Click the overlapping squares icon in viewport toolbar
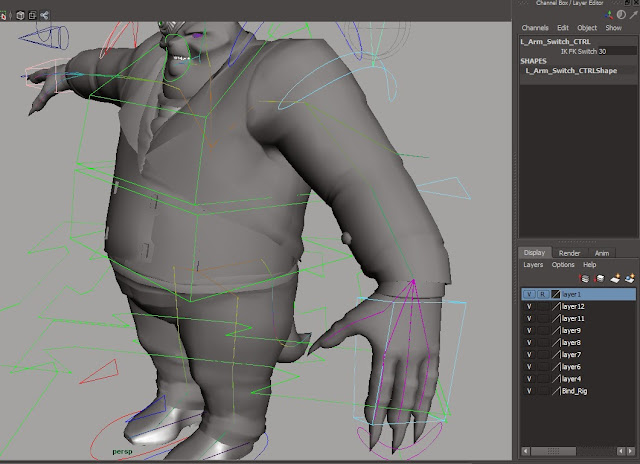The width and height of the screenshot is (640, 464). (32, 16)
